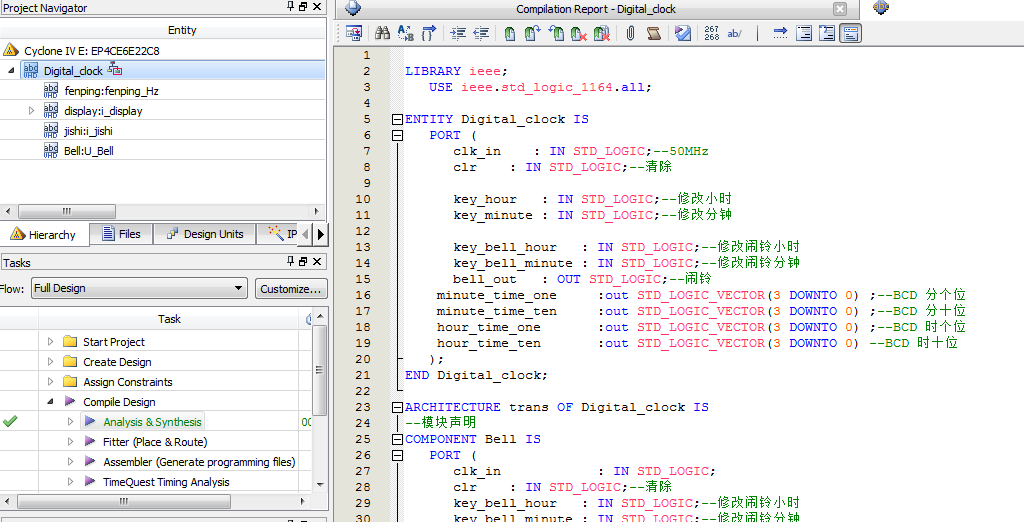Viewport: 1024px width, 522px height.
Task: Click the find matching delimiter braces icon
Action: 428,33
